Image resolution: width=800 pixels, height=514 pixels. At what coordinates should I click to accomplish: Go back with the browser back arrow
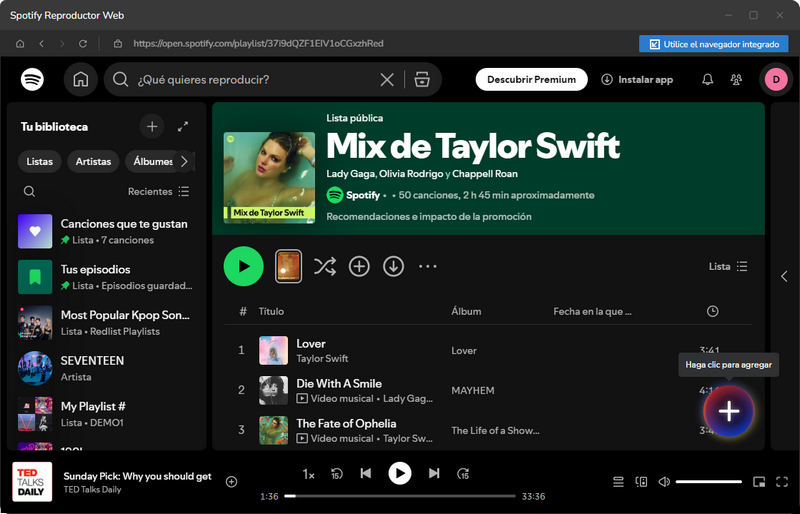pyautogui.click(x=41, y=44)
